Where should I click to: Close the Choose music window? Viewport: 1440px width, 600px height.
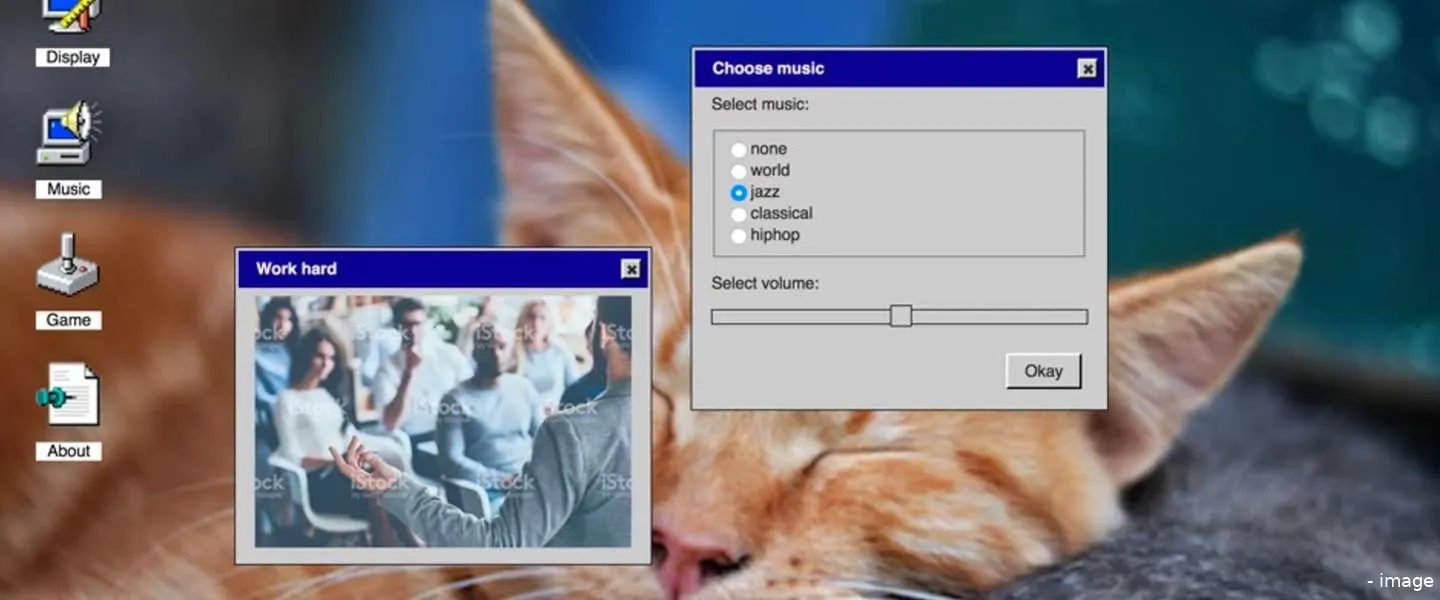click(1087, 69)
